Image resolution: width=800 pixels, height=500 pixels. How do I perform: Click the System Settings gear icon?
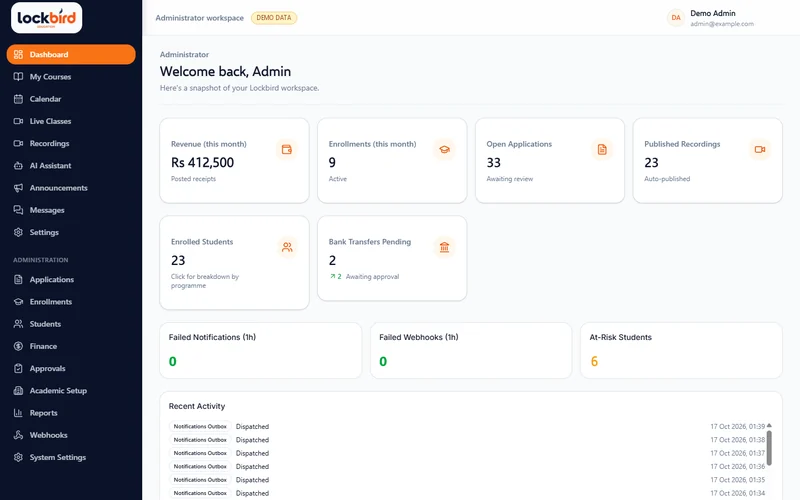point(18,457)
